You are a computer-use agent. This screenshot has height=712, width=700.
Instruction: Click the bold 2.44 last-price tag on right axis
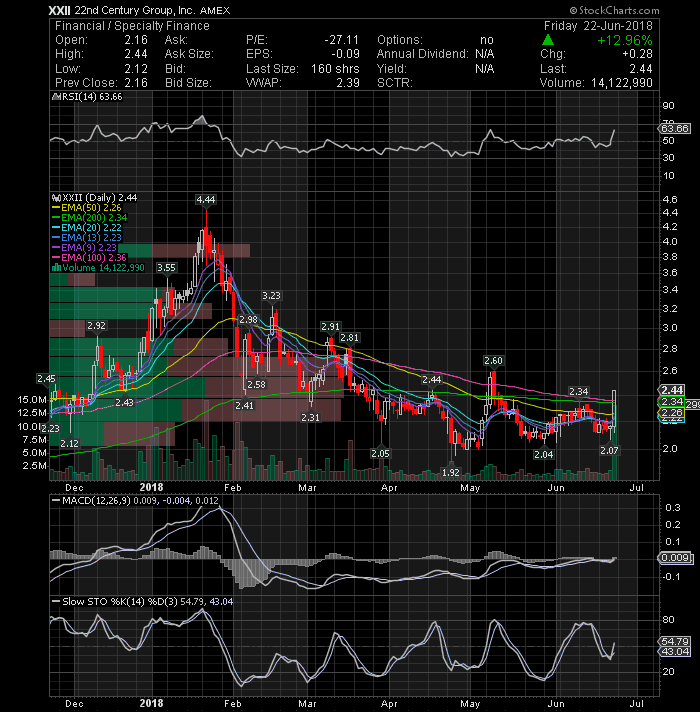[672, 390]
